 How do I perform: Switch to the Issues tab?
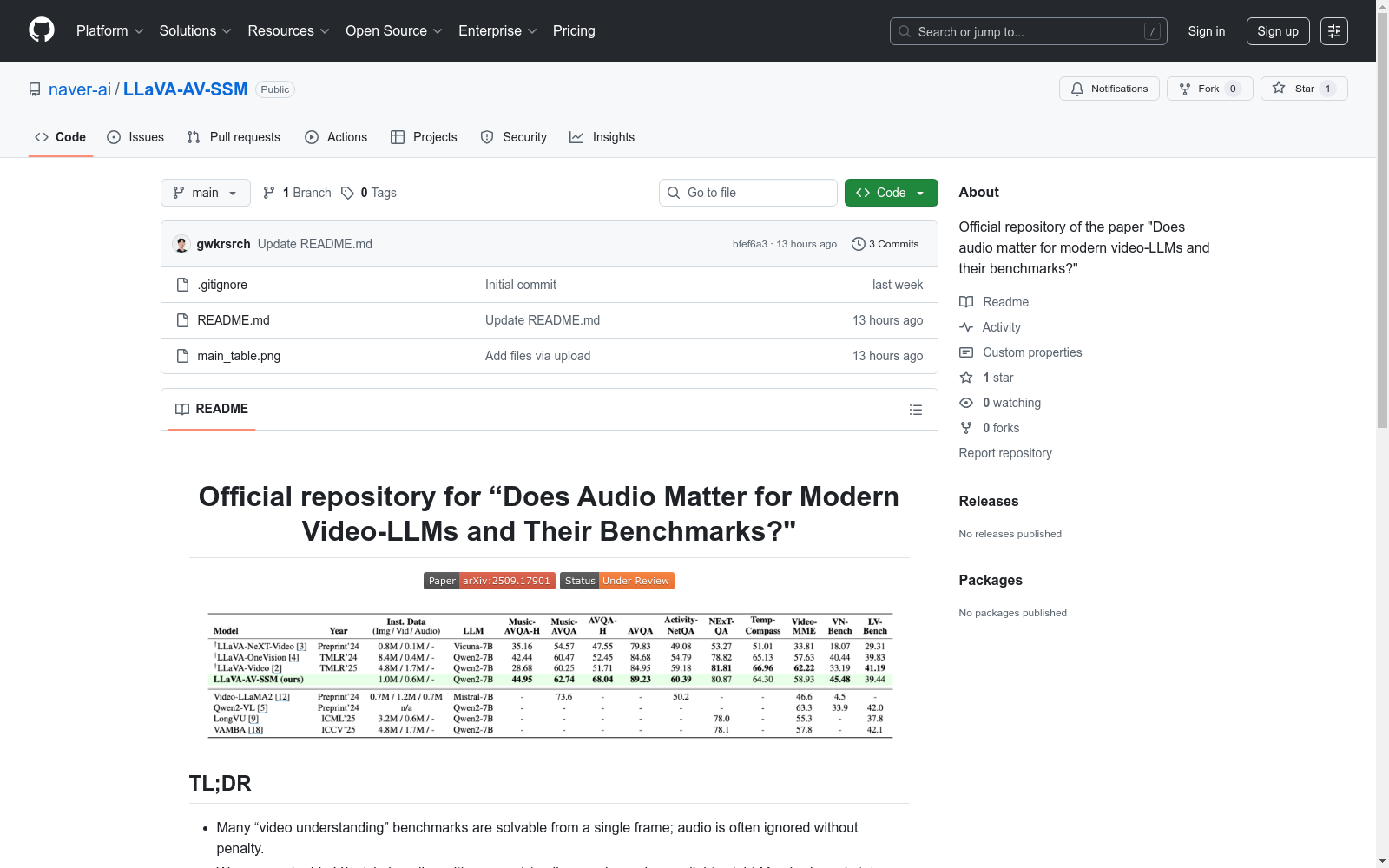coord(135,137)
